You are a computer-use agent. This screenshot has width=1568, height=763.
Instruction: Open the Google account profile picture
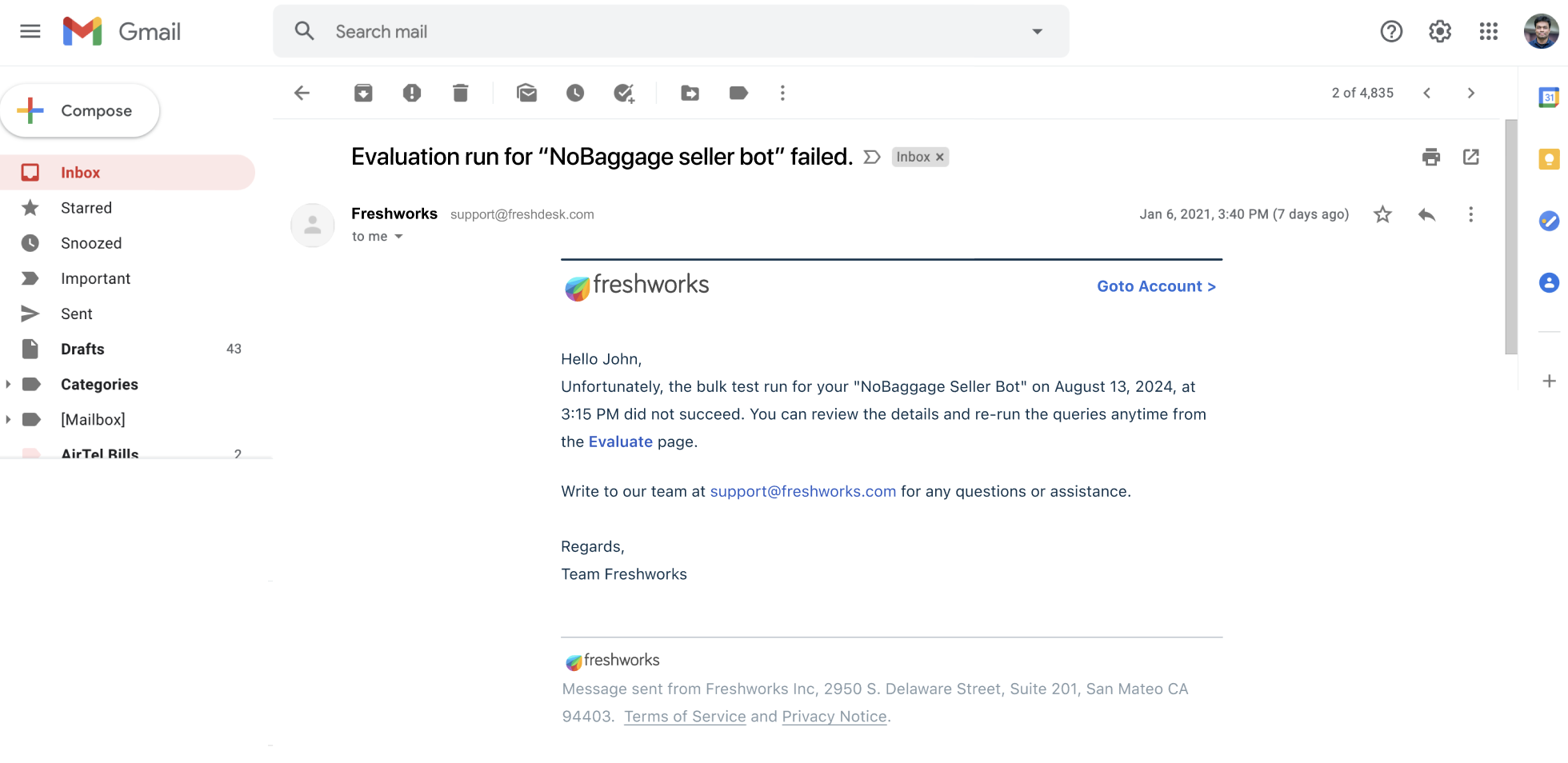coord(1541,31)
